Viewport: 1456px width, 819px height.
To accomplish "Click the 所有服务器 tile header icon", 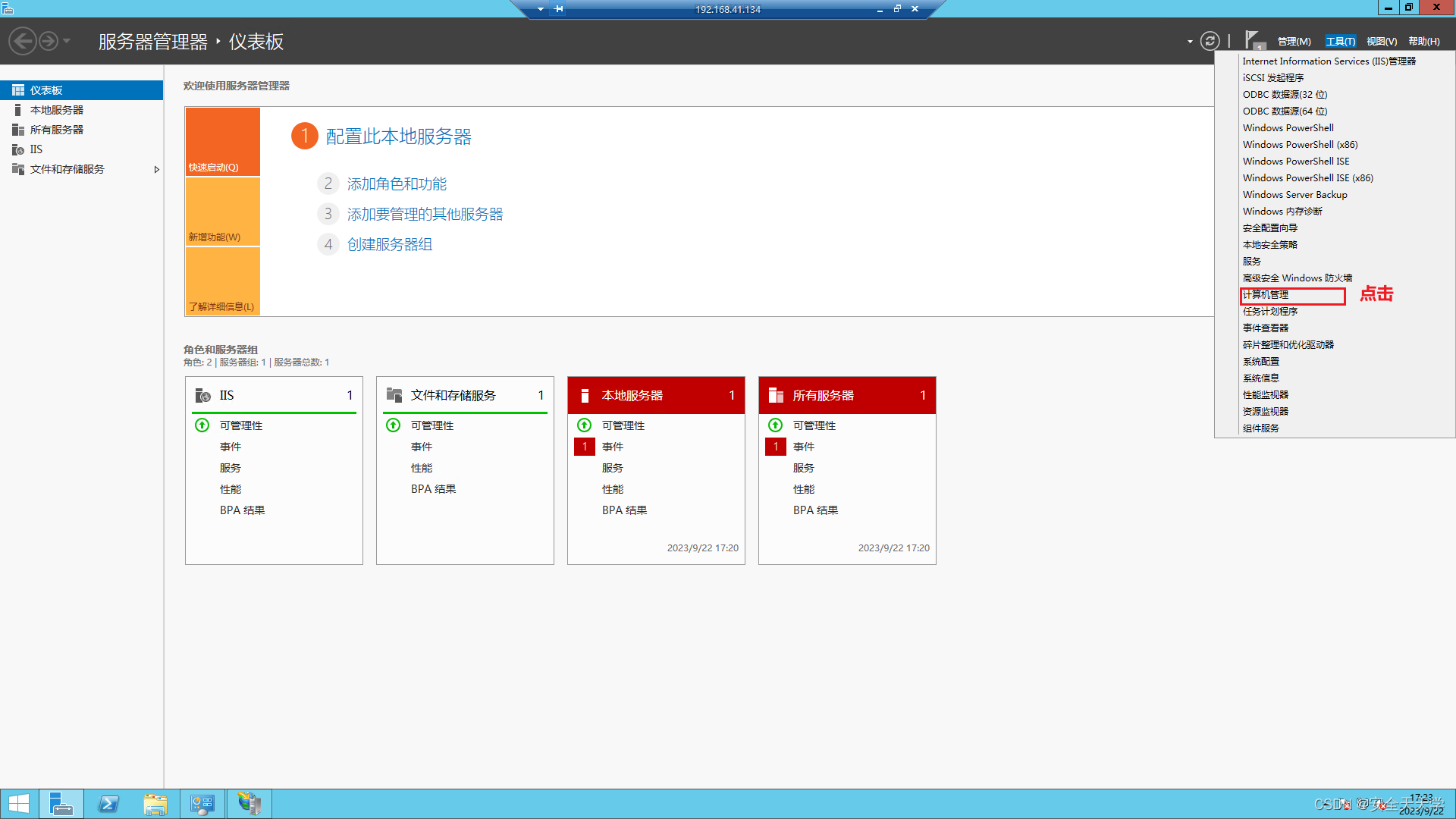I will [776, 395].
